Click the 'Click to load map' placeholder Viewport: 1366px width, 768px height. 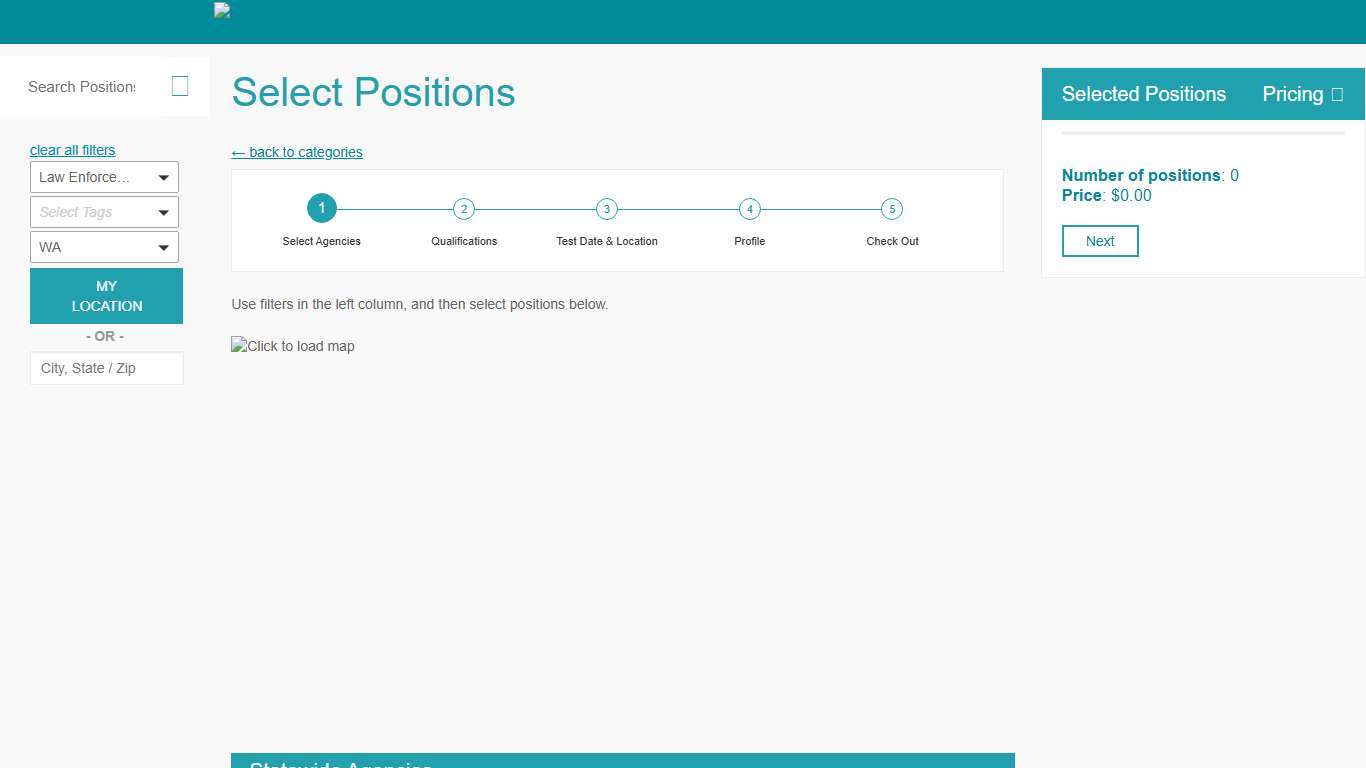tap(292, 346)
